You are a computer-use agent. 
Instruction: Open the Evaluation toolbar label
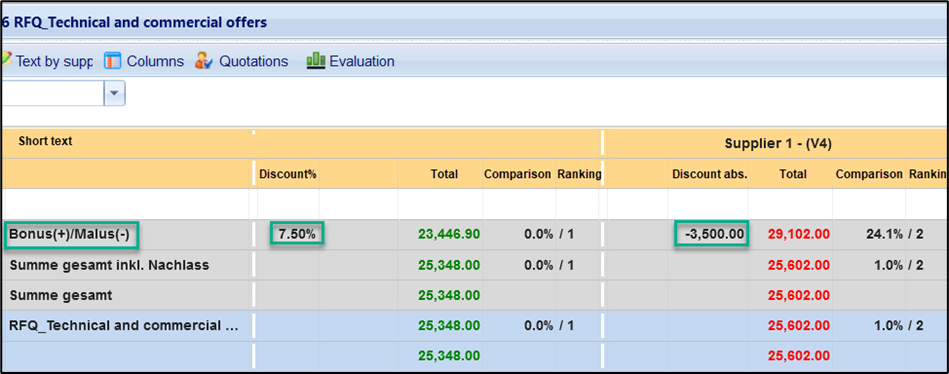[362, 61]
